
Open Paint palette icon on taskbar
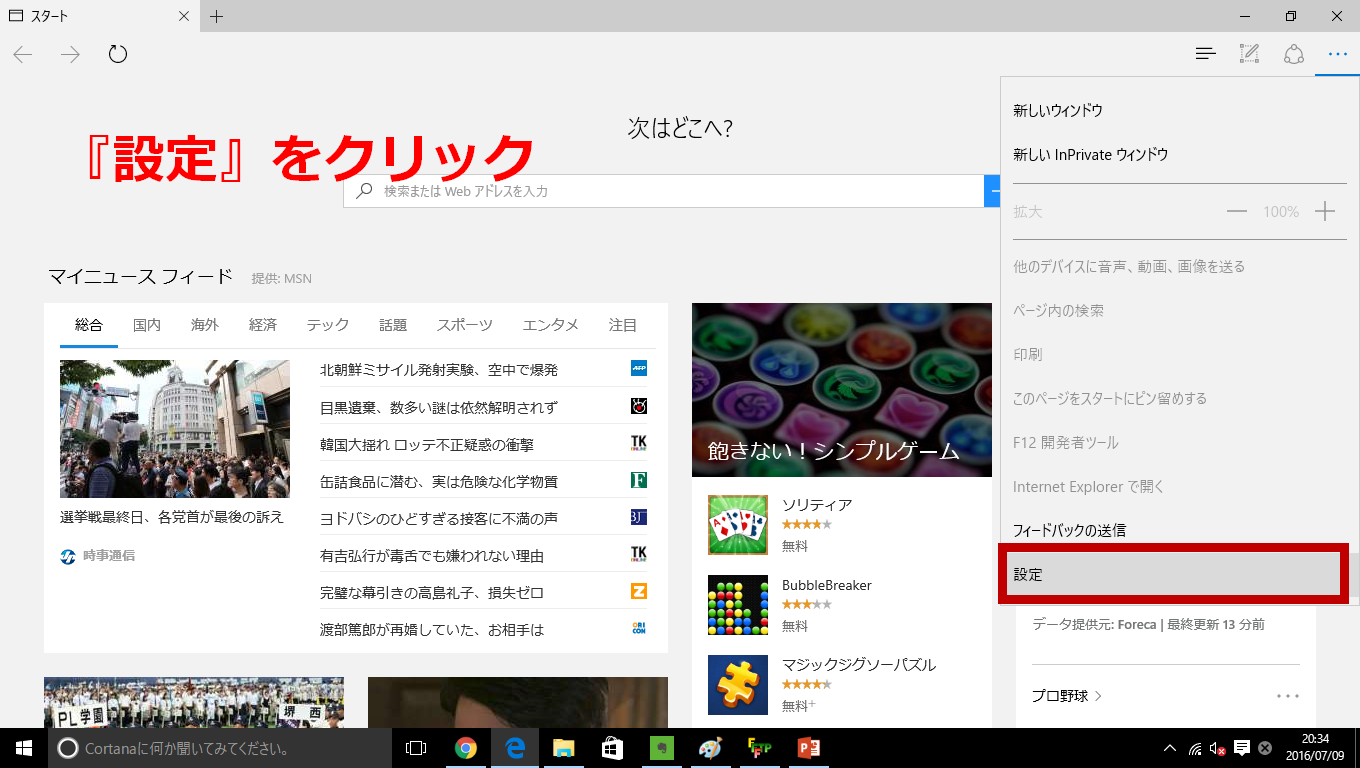point(709,748)
